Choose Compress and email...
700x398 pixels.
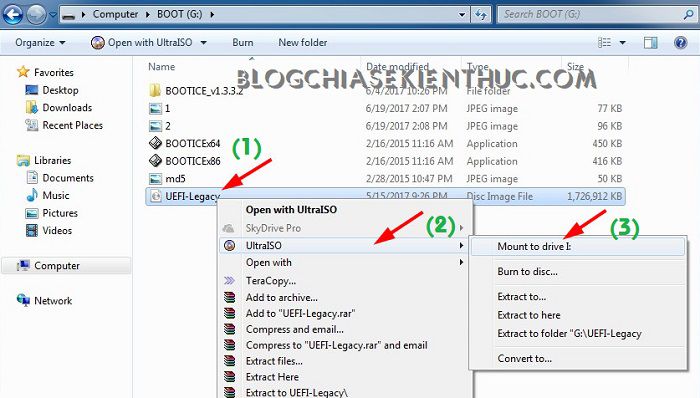pos(295,330)
